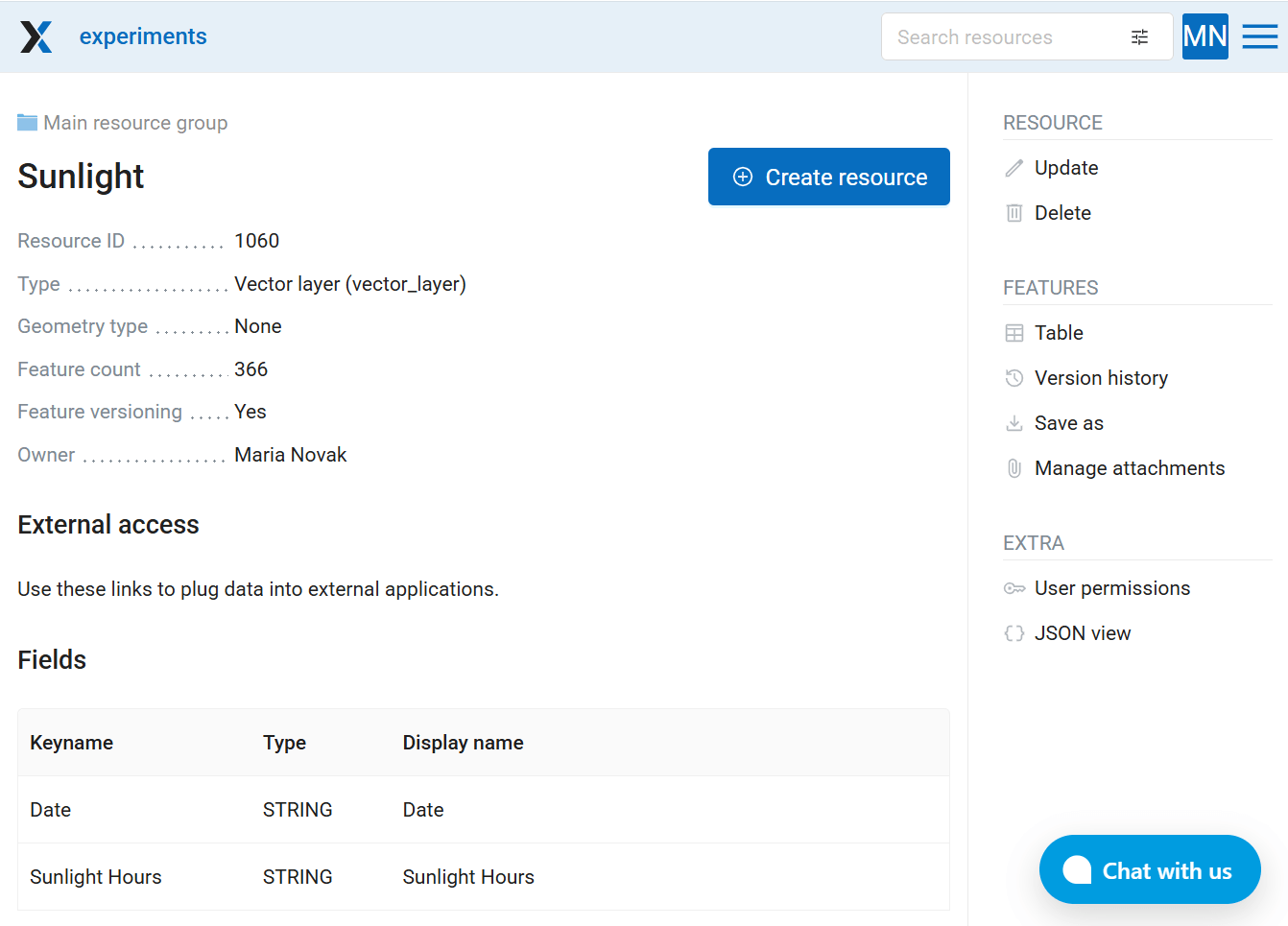Viewport: 1288px width, 926px height.
Task: Click the Resource ID value 1060
Action: 257,241
